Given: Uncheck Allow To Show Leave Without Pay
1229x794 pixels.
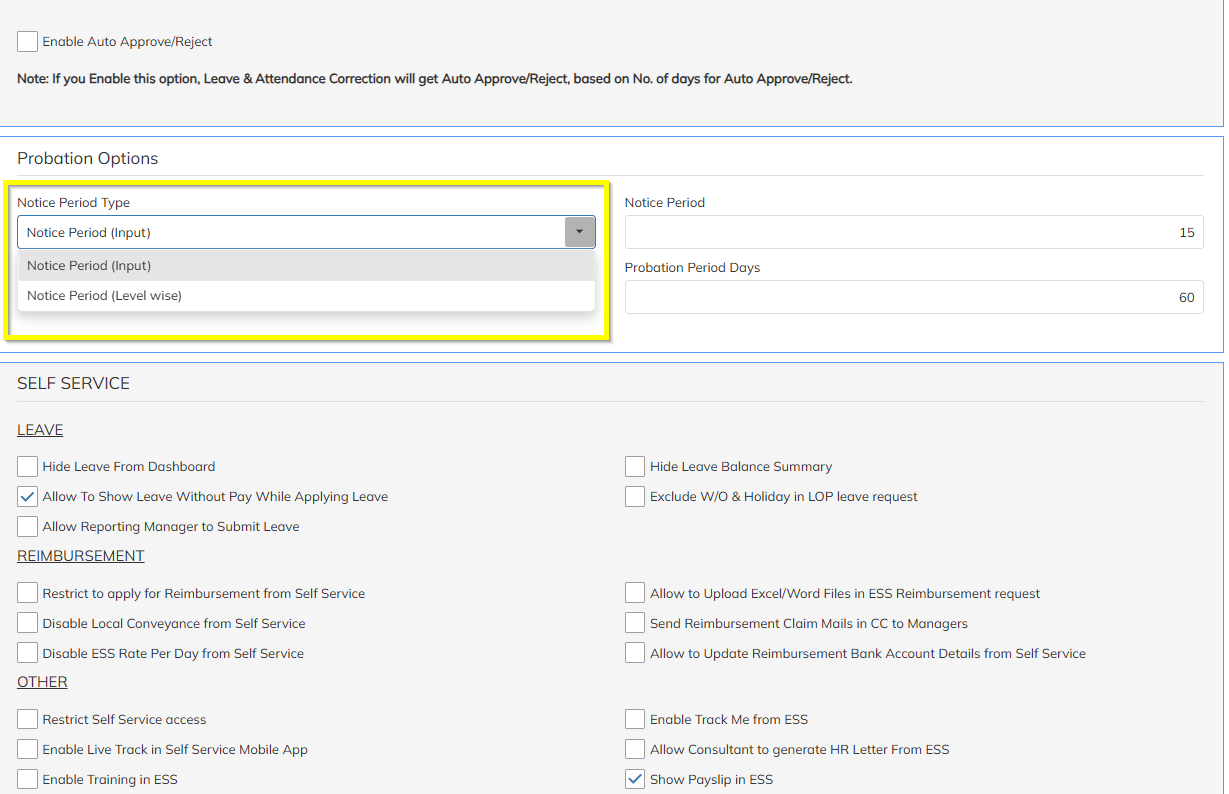Looking at the screenshot, I should (28, 497).
